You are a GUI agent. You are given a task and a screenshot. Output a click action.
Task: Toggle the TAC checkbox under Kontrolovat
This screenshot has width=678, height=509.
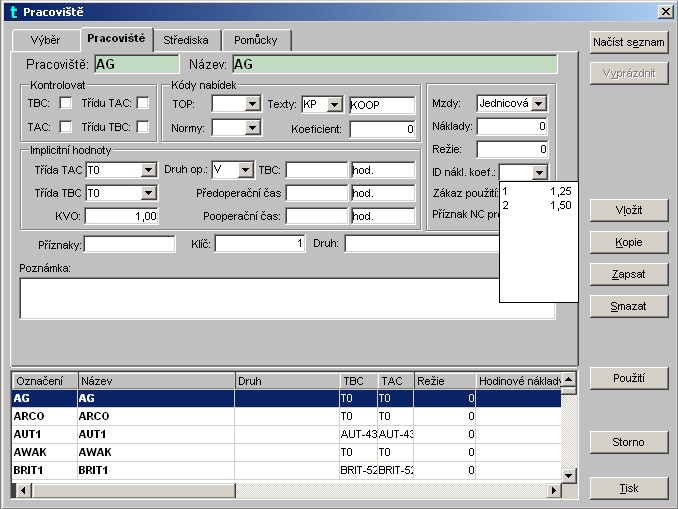[x=66, y=127]
